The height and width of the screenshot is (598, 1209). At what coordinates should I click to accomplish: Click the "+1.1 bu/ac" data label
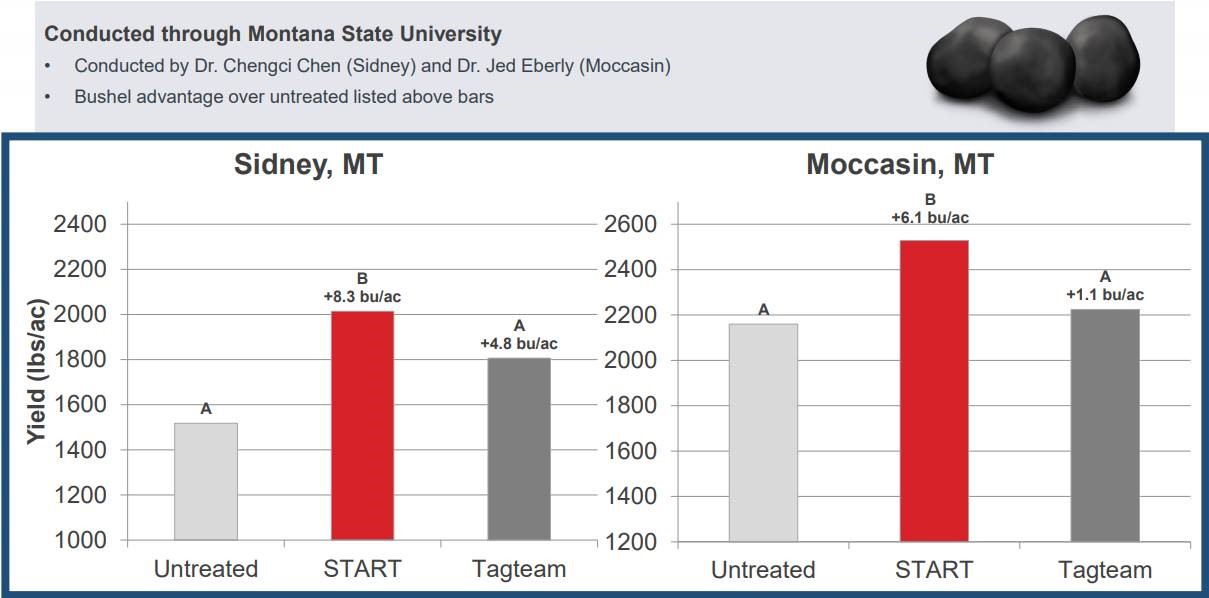tap(1105, 294)
